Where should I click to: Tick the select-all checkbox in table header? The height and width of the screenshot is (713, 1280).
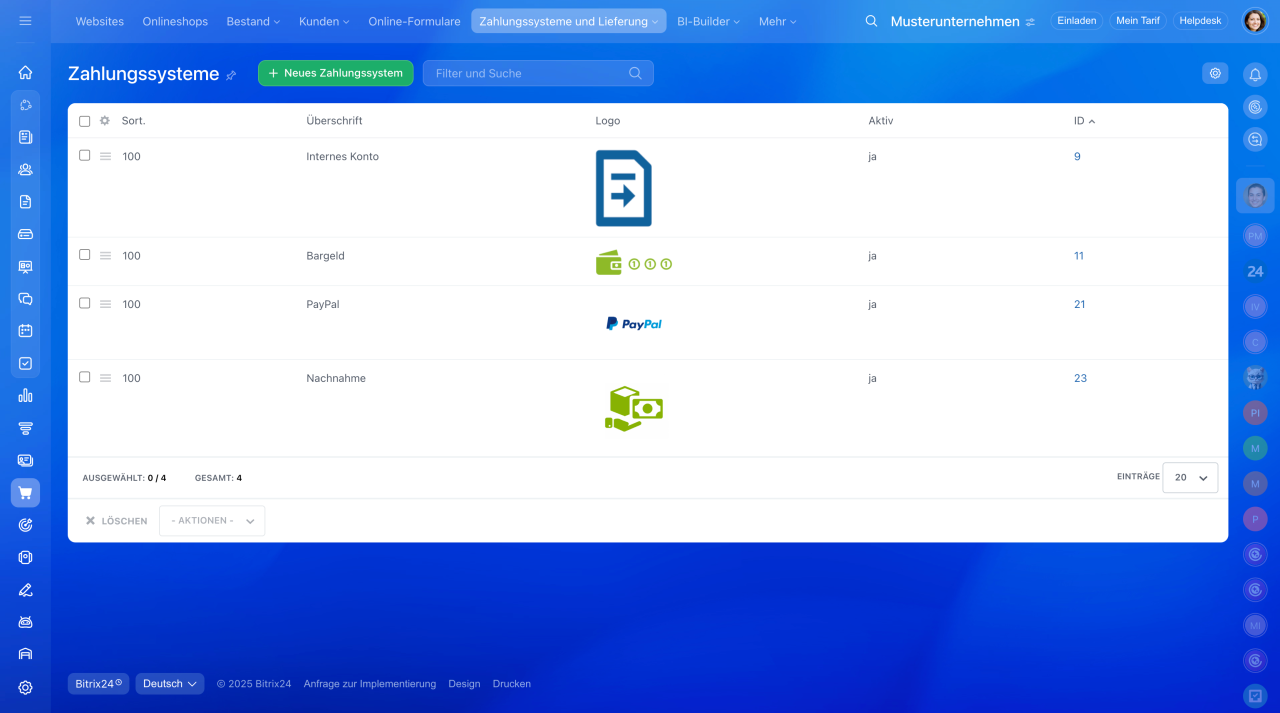85,121
